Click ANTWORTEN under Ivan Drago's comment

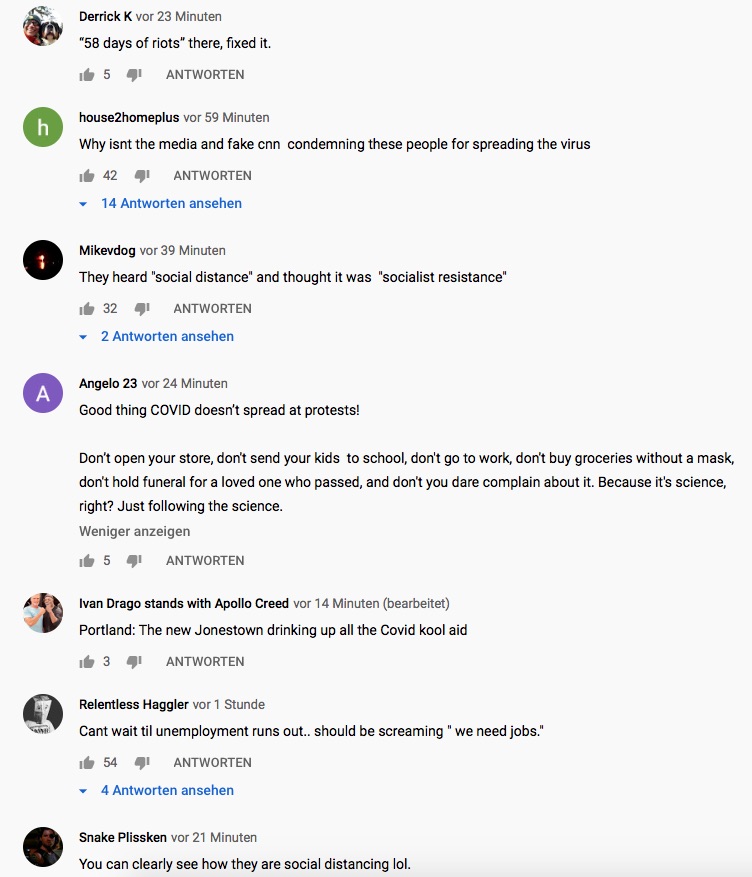pyautogui.click(x=205, y=662)
